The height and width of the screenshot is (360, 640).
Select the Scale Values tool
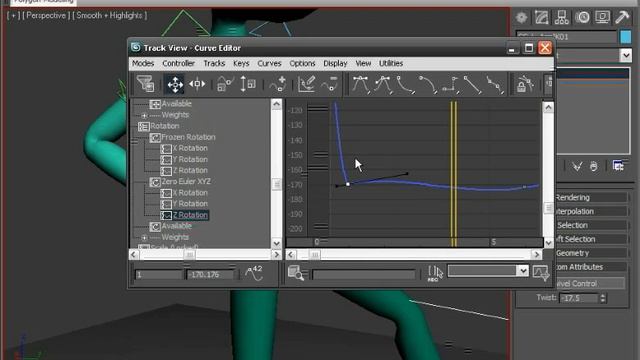point(247,84)
